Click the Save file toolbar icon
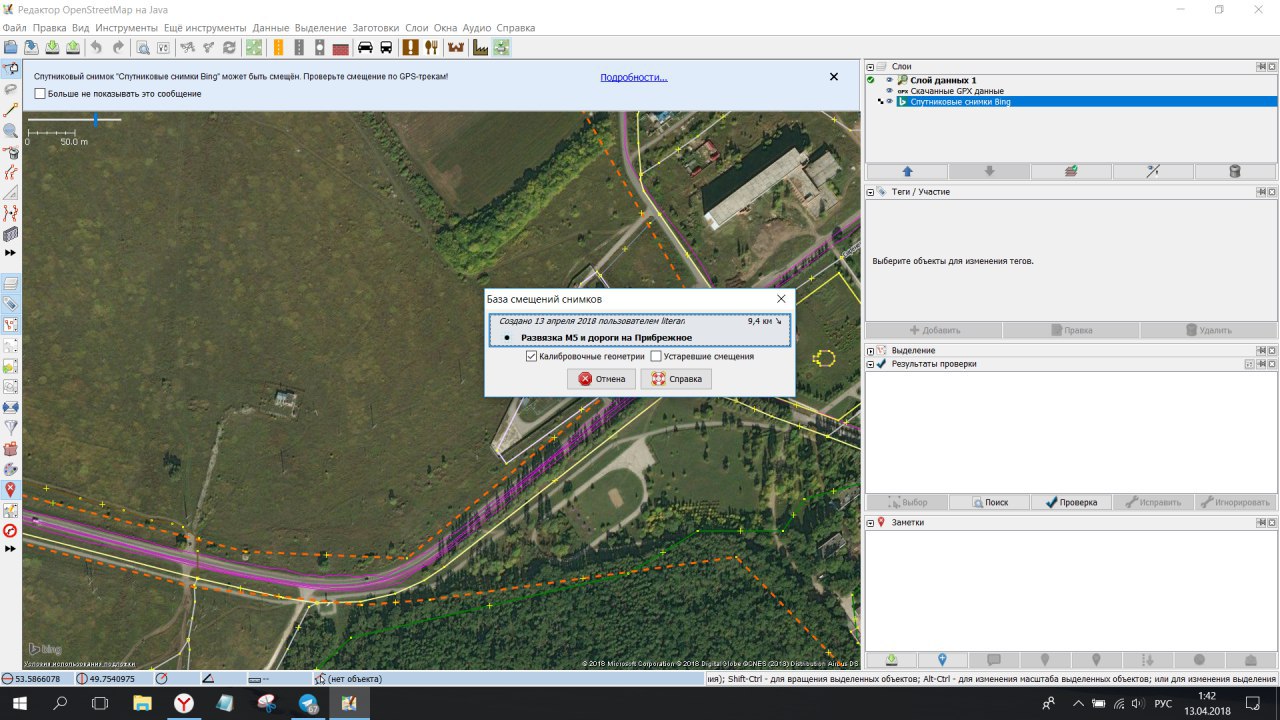 [x=31, y=47]
